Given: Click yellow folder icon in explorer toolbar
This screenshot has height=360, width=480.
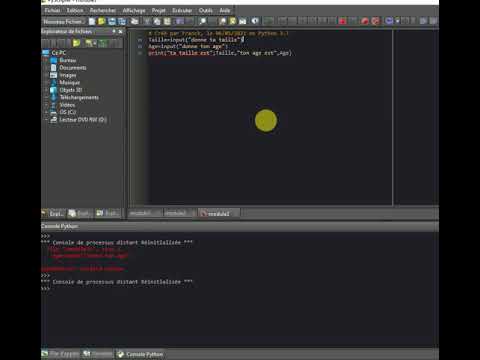Looking at the screenshot, I should (76, 43).
